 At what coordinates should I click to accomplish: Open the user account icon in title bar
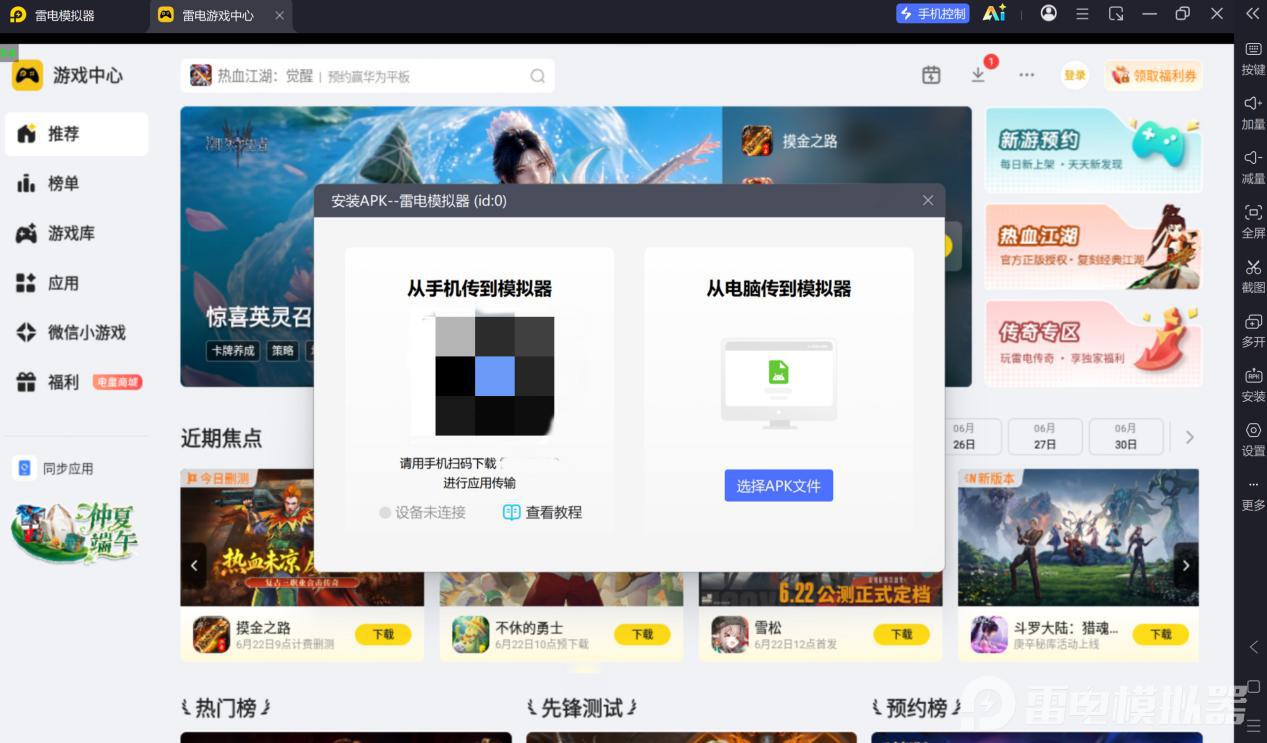1048,13
